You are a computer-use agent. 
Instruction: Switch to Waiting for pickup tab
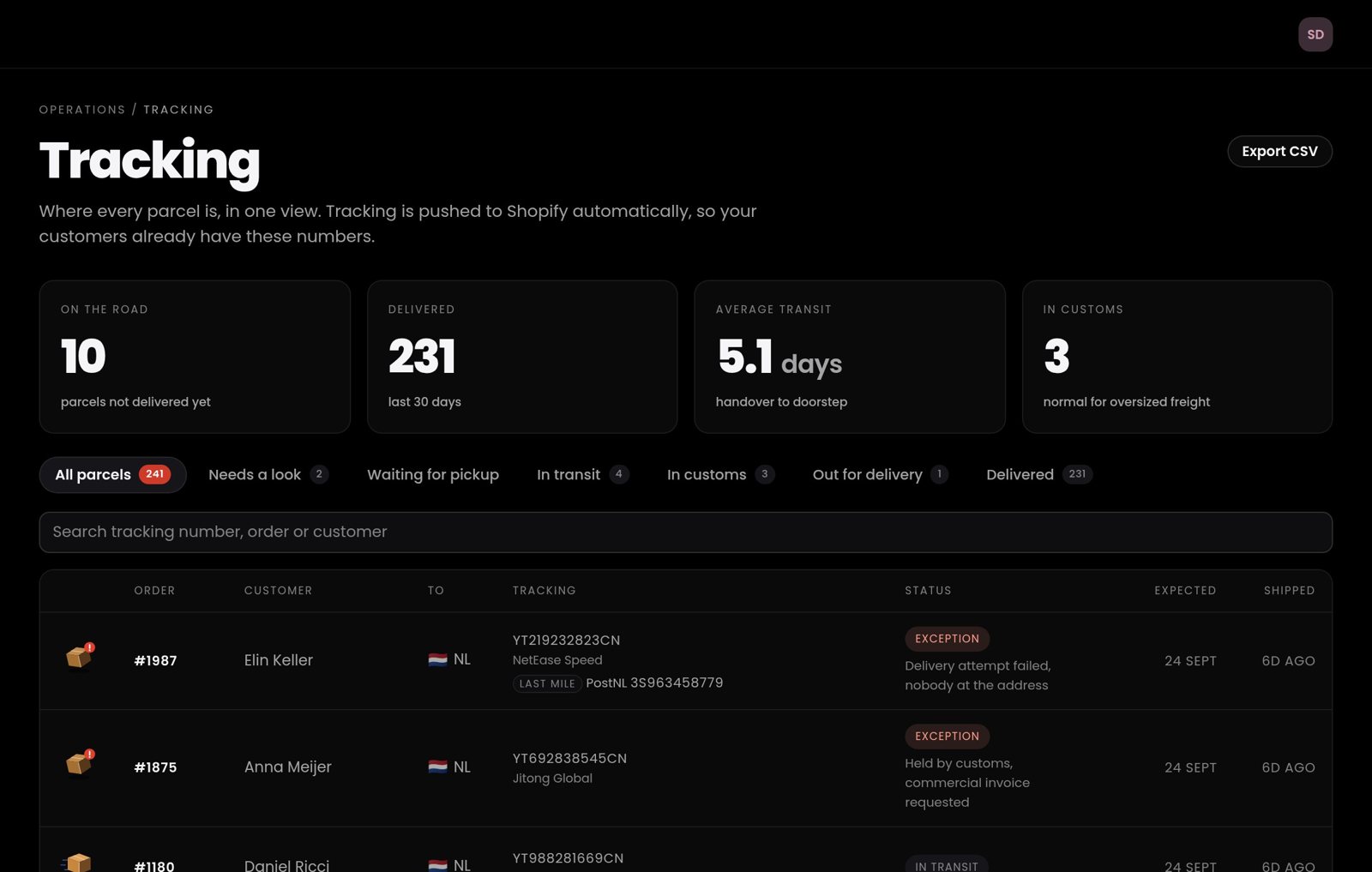pos(433,474)
